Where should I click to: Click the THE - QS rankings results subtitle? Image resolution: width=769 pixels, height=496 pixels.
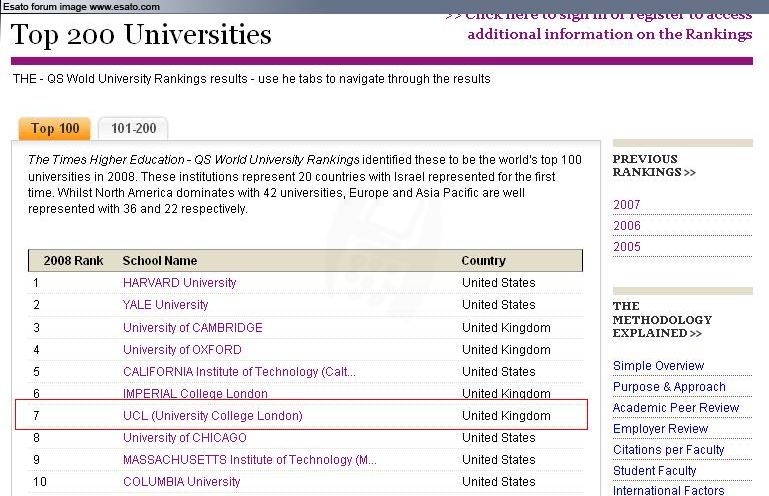(x=252, y=79)
